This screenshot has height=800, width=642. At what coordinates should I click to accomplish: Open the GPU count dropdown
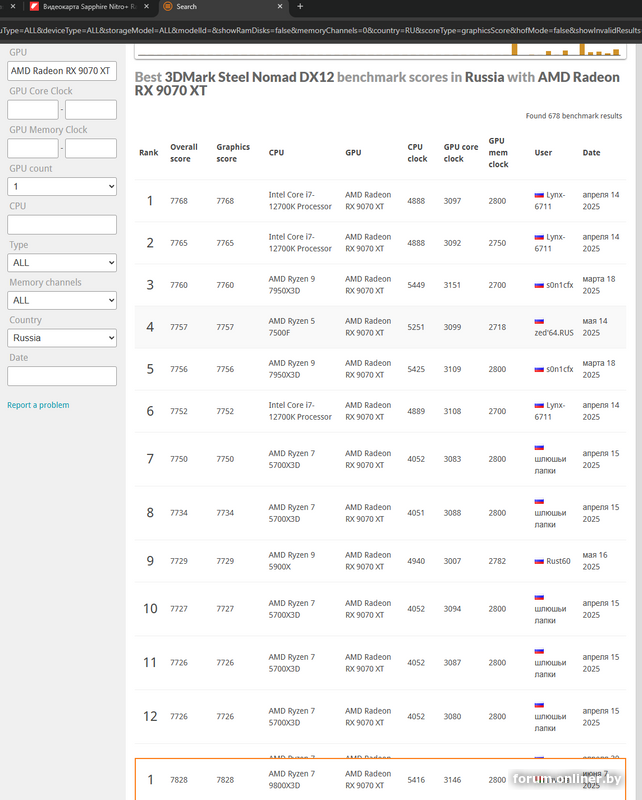(x=62, y=187)
